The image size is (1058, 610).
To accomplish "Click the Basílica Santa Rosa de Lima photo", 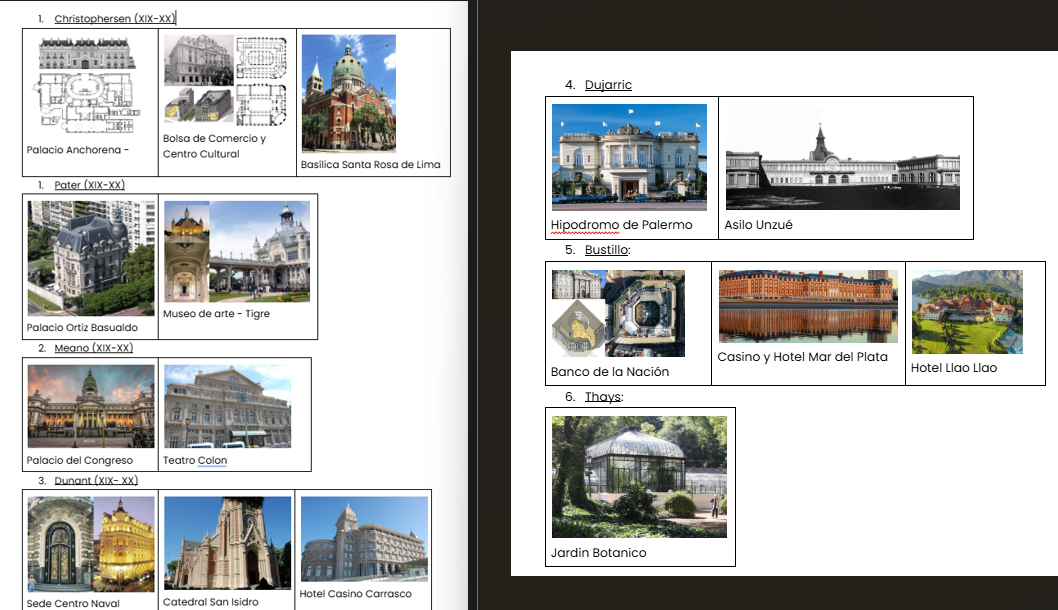I will click(x=348, y=93).
